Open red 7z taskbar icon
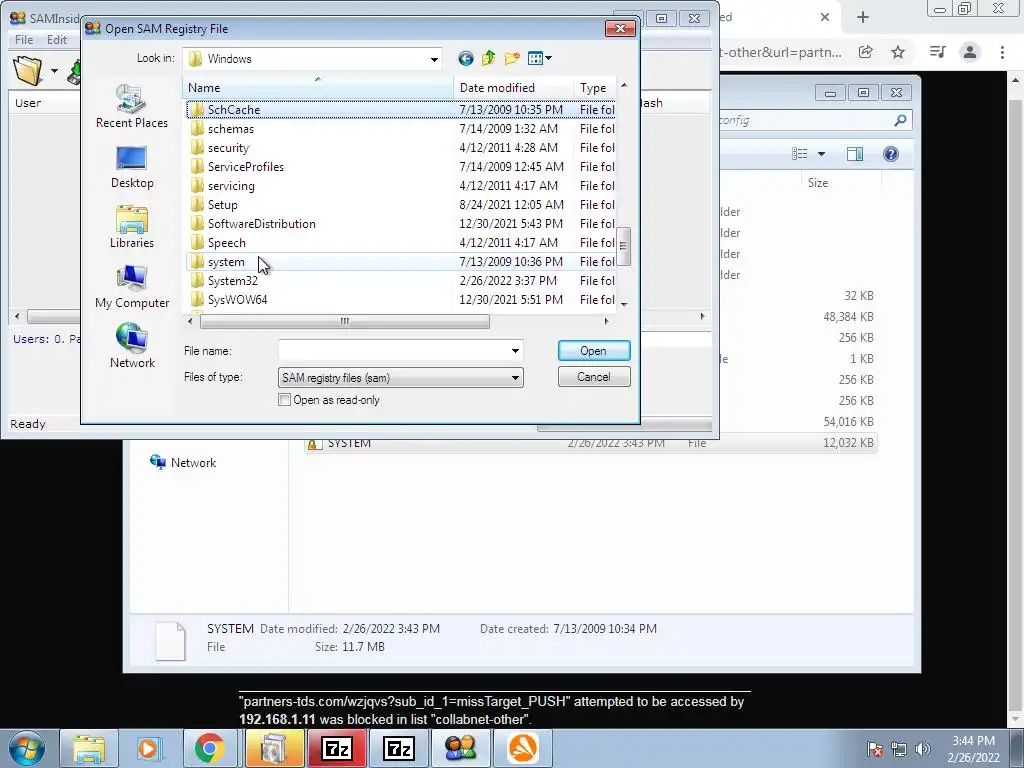Screen dimensions: 1024x768 coord(337,748)
